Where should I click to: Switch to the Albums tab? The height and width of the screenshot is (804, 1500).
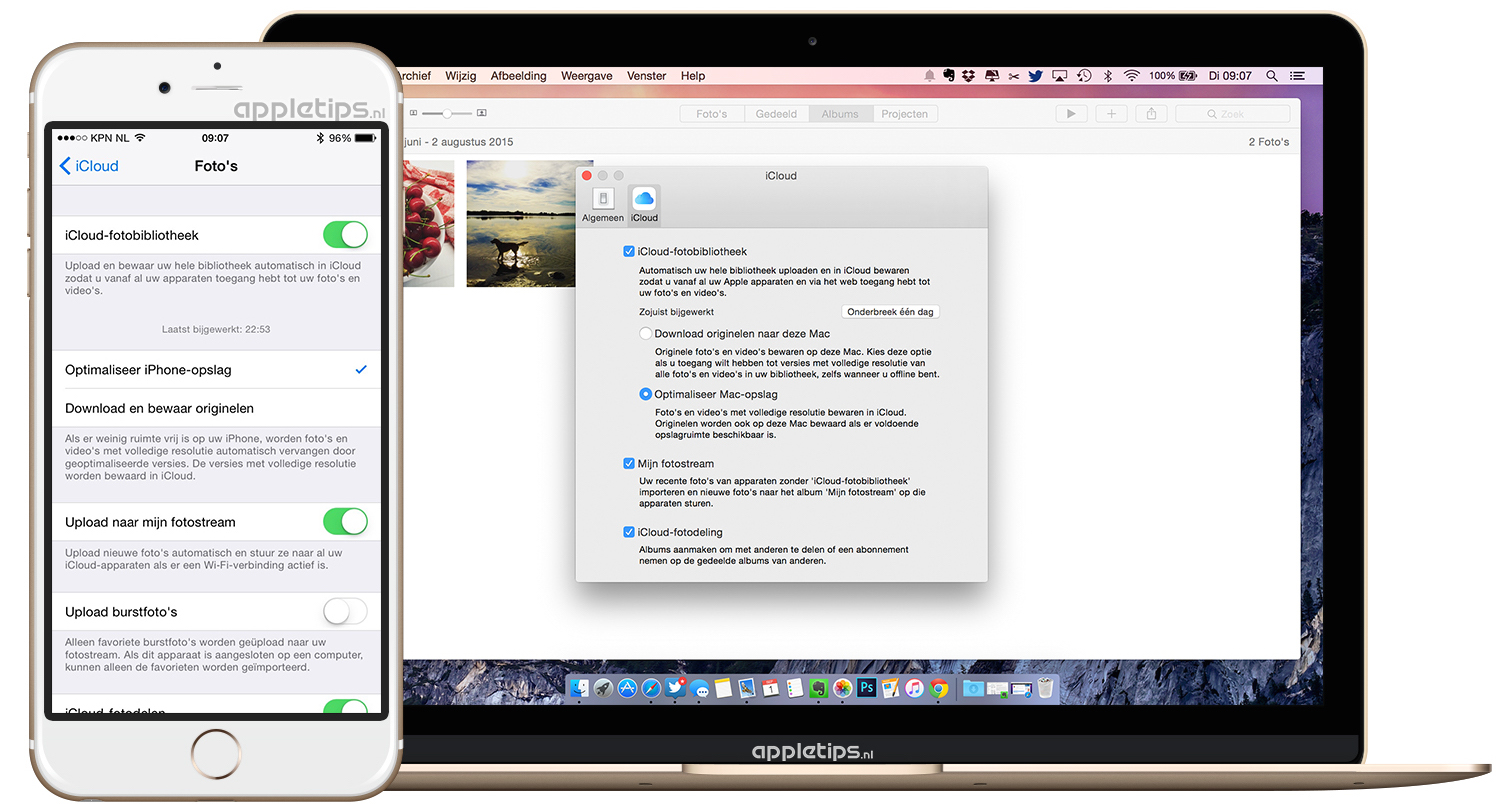(x=840, y=114)
